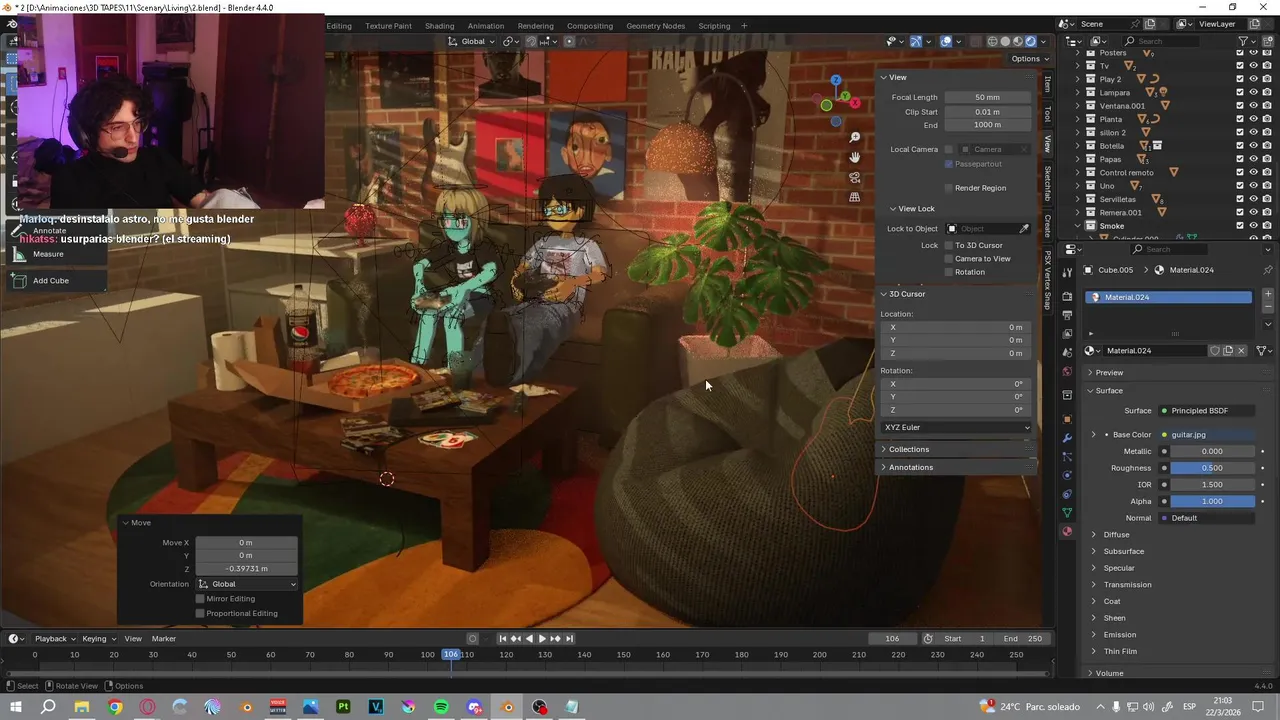
Task: Click the viewport zoom magnifier icon
Action: point(854,137)
